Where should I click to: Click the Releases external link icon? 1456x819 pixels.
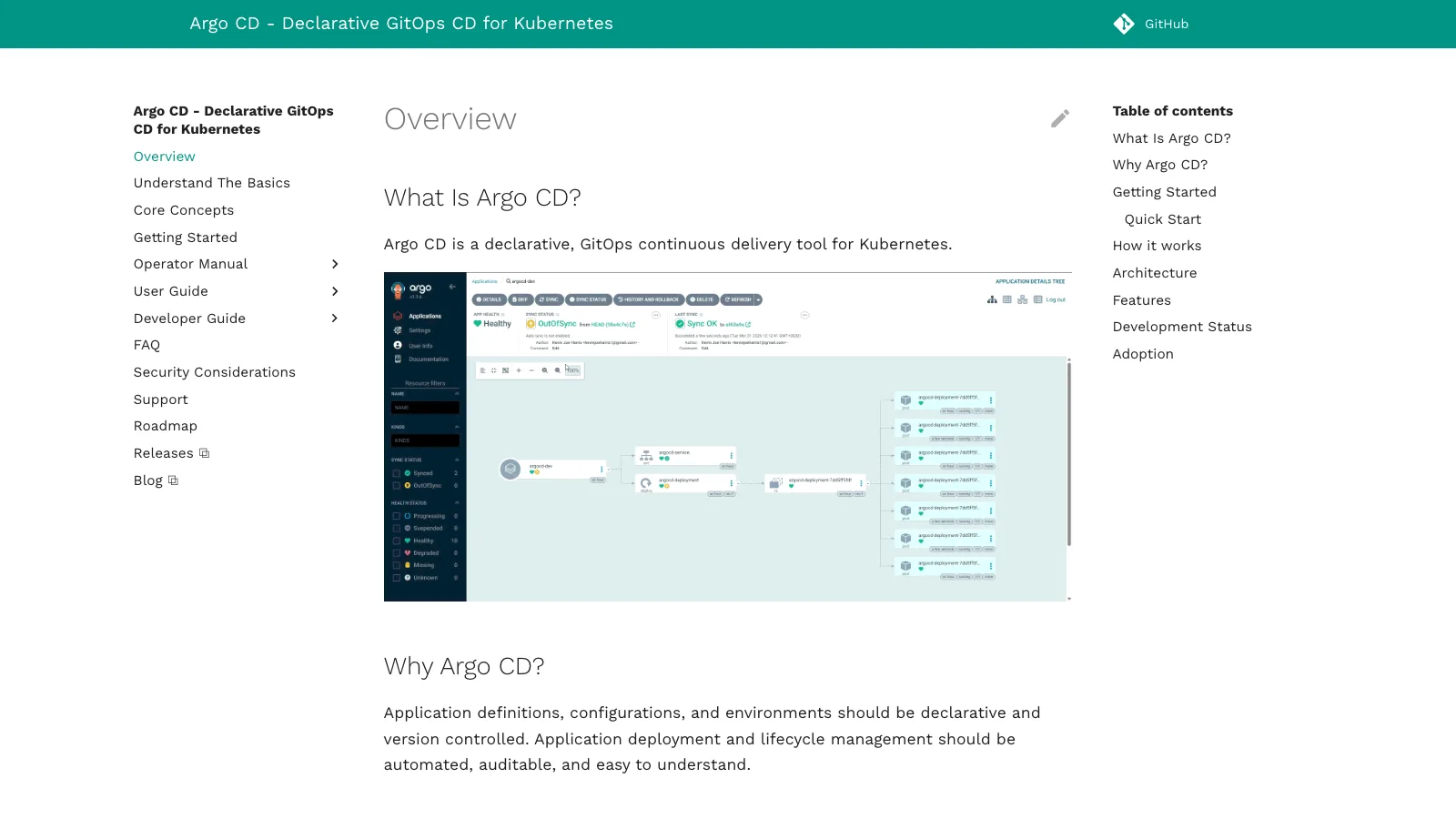[x=205, y=453]
